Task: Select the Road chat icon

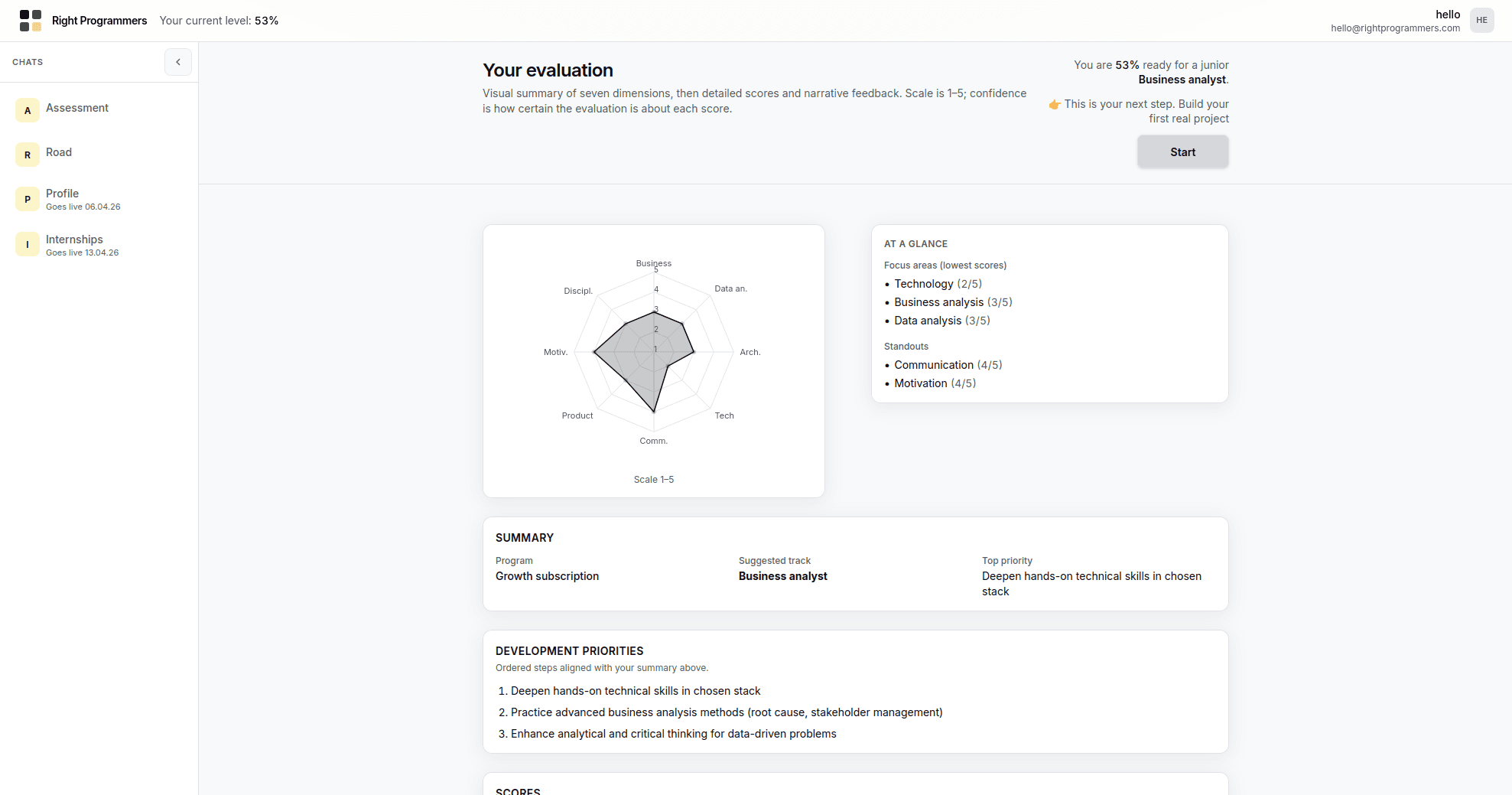Action: click(x=27, y=155)
